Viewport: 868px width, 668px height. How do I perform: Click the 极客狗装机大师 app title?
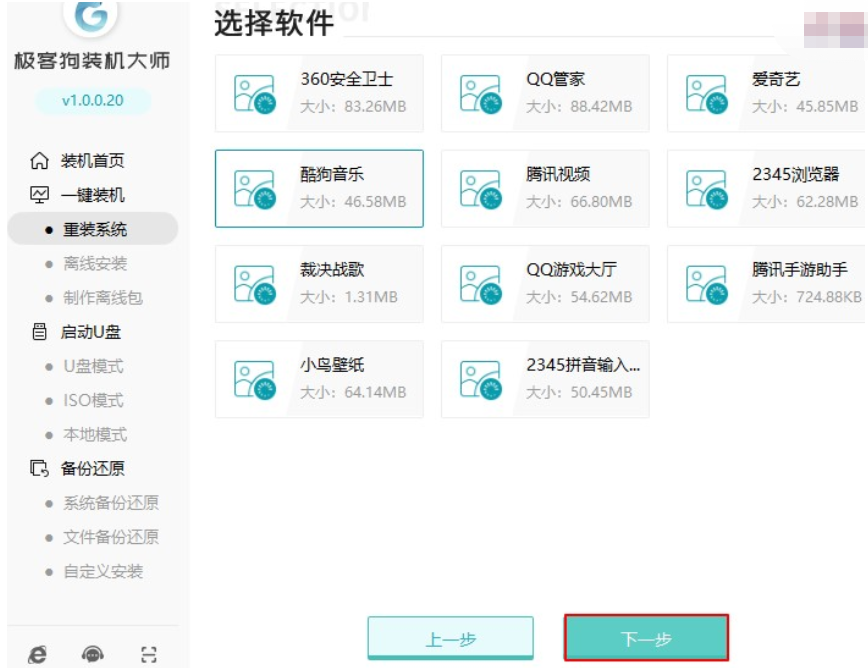click(92, 61)
